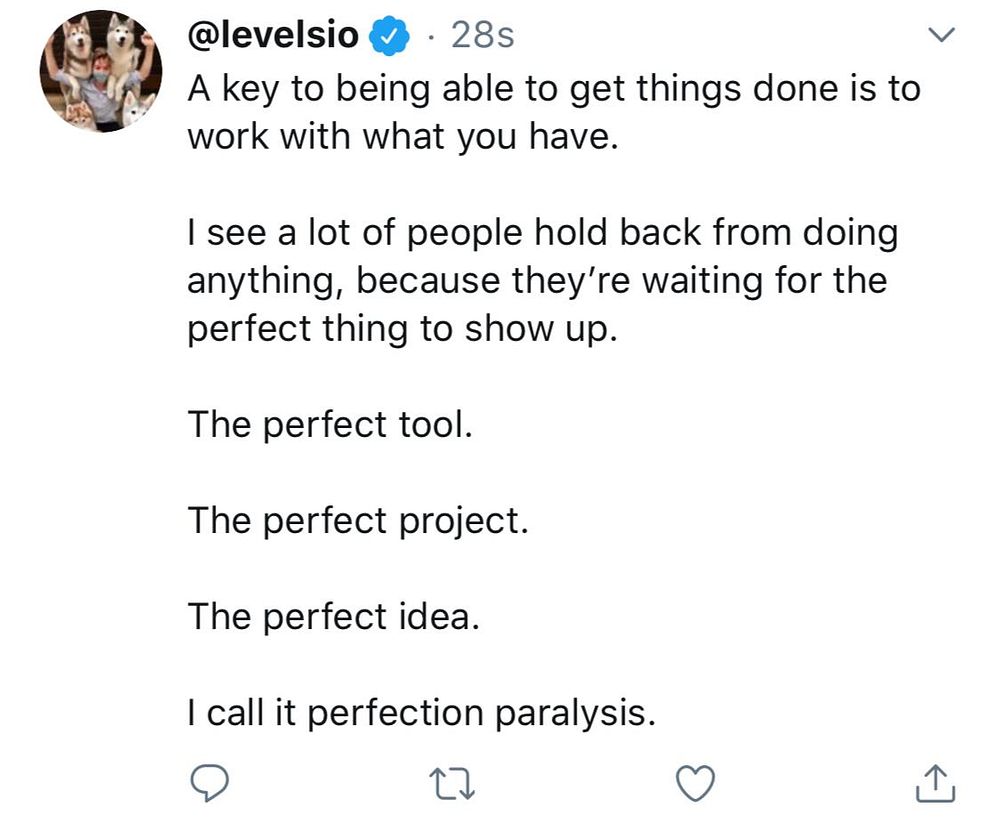Image resolution: width=1000 pixels, height=823 pixels.
Task: Select the line starting "I see a lot"
Action: pyautogui.click(x=542, y=233)
